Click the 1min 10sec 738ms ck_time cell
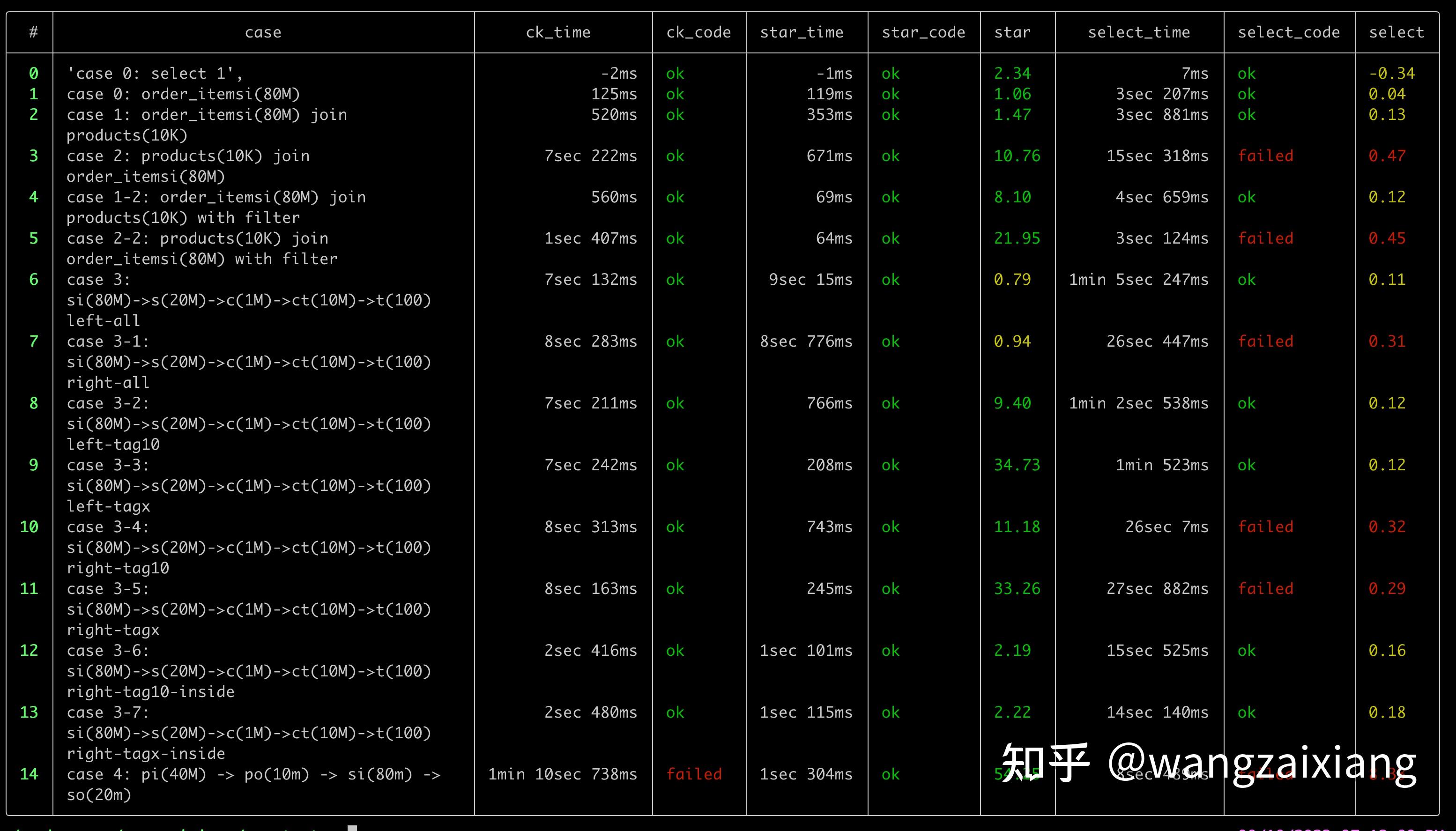This screenshot has height=831, width=1456. coord(562,774)
